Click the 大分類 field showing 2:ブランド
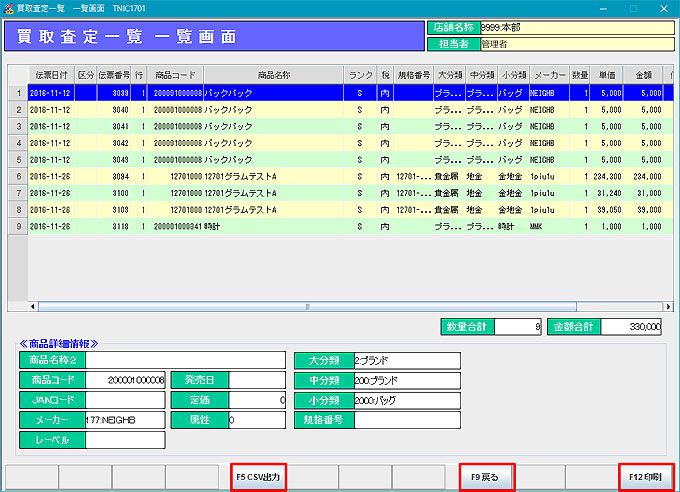680x492 pixels. tap(407, 360)
